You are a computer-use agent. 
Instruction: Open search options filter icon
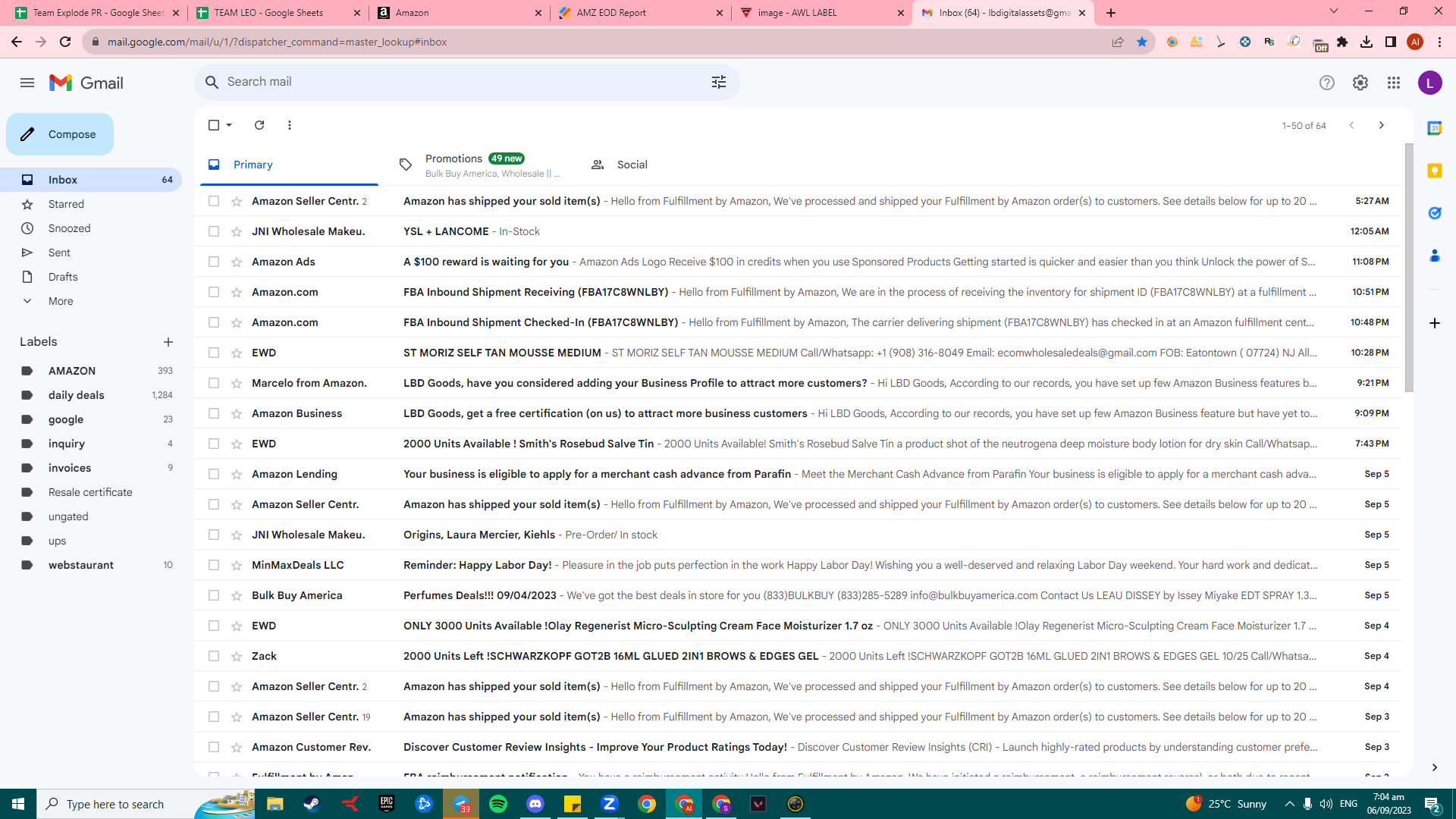(719, 82)
